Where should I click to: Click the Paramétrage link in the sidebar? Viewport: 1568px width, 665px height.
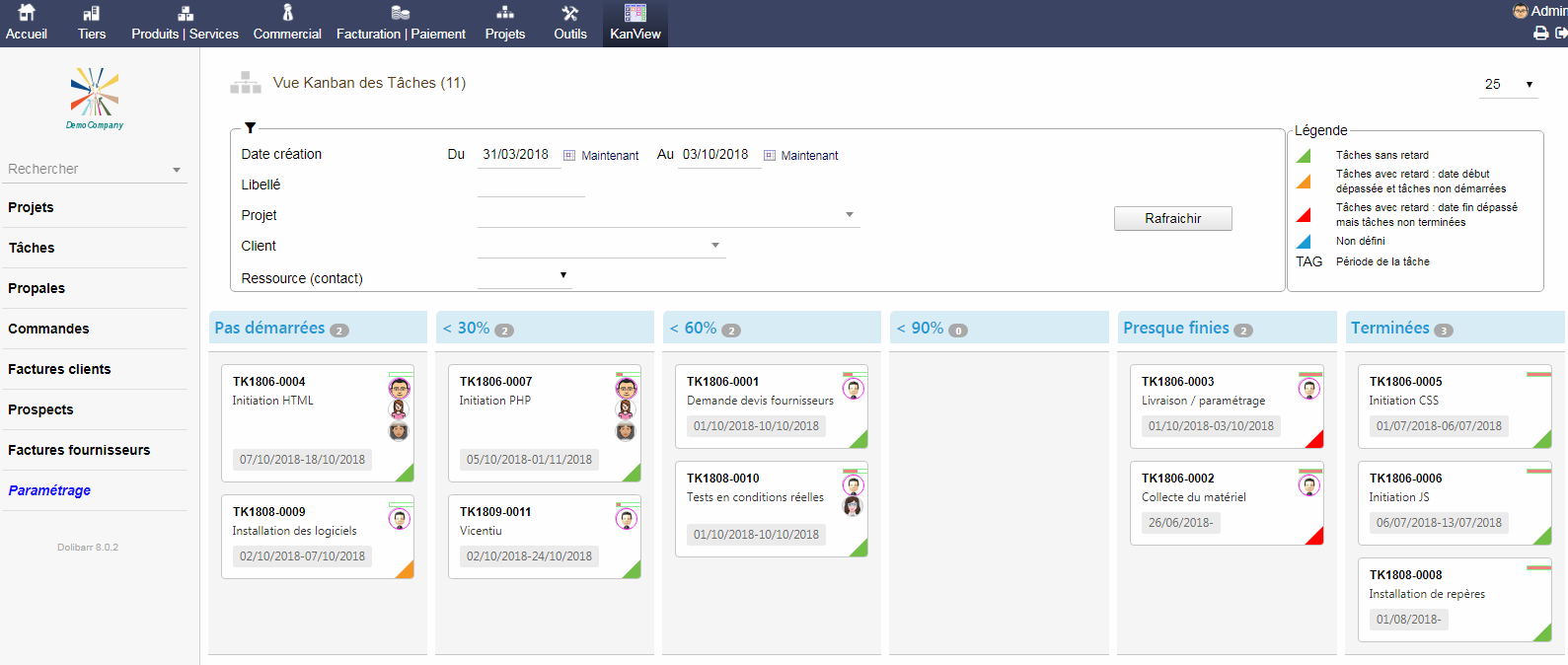pyautogui.click(x=49, y=490)
